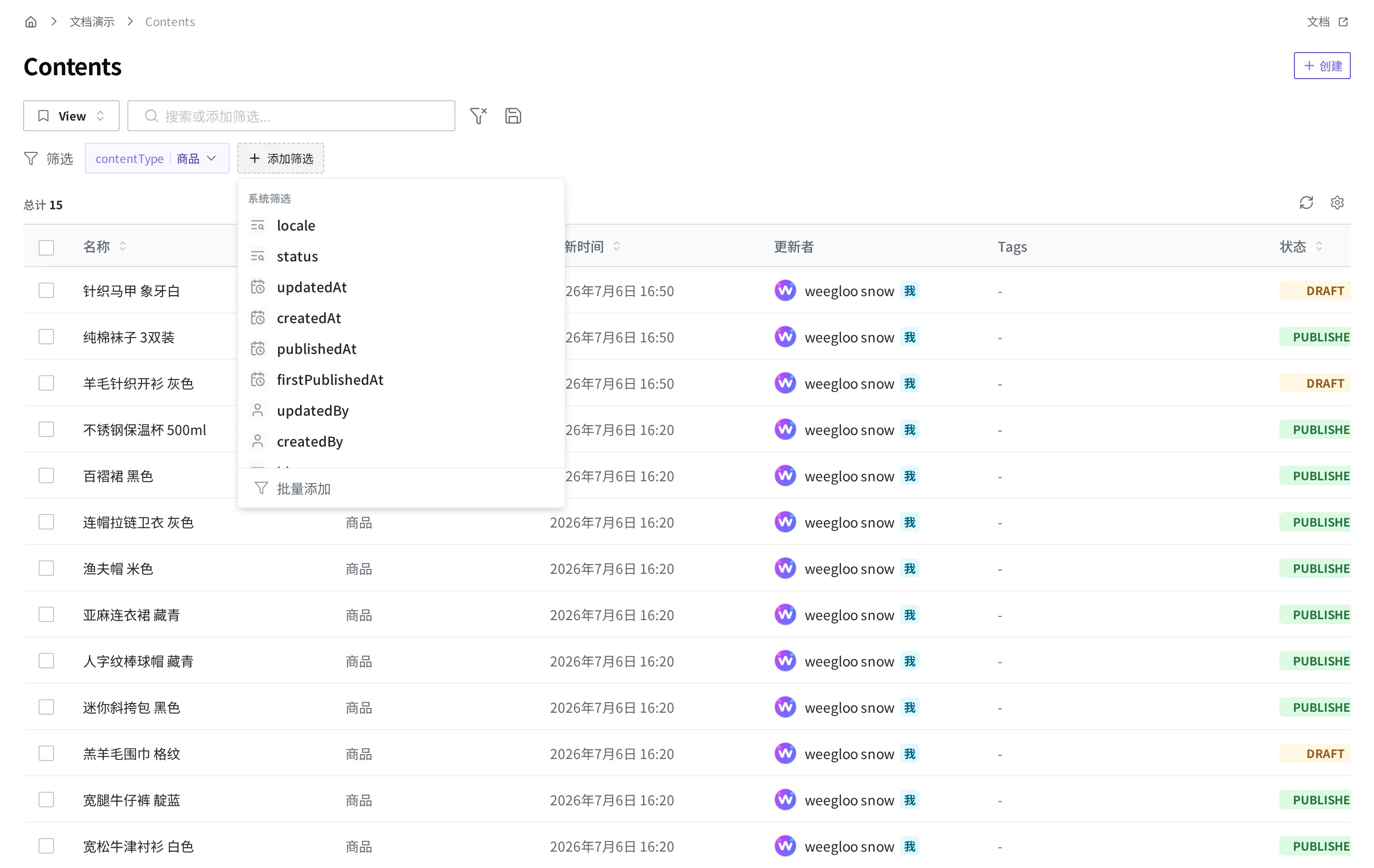Pick firstPublishedAt filter option

point(401,379)
